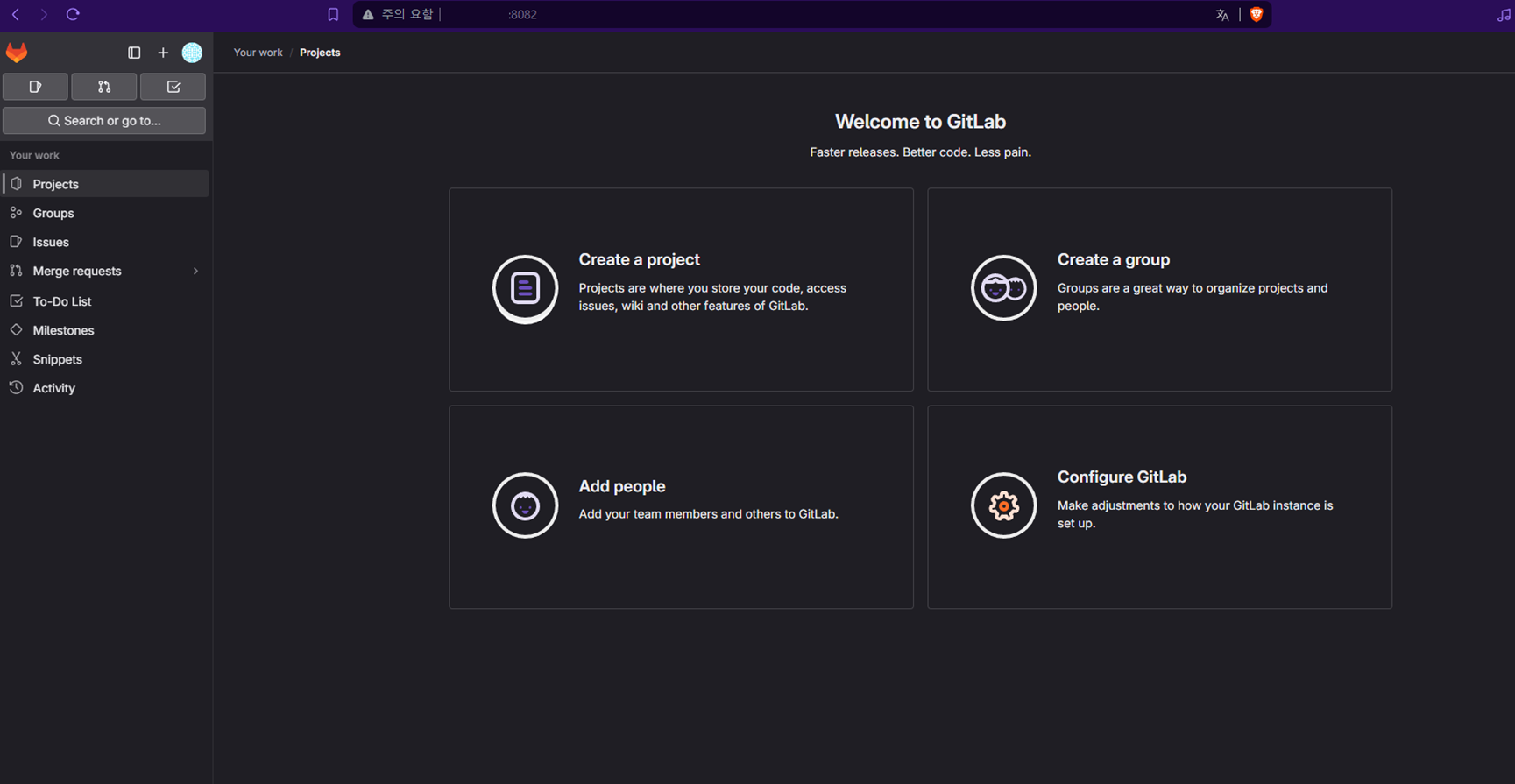Open the create new plus menu
Screen dimensions: 1515x784
pos(163,53)
